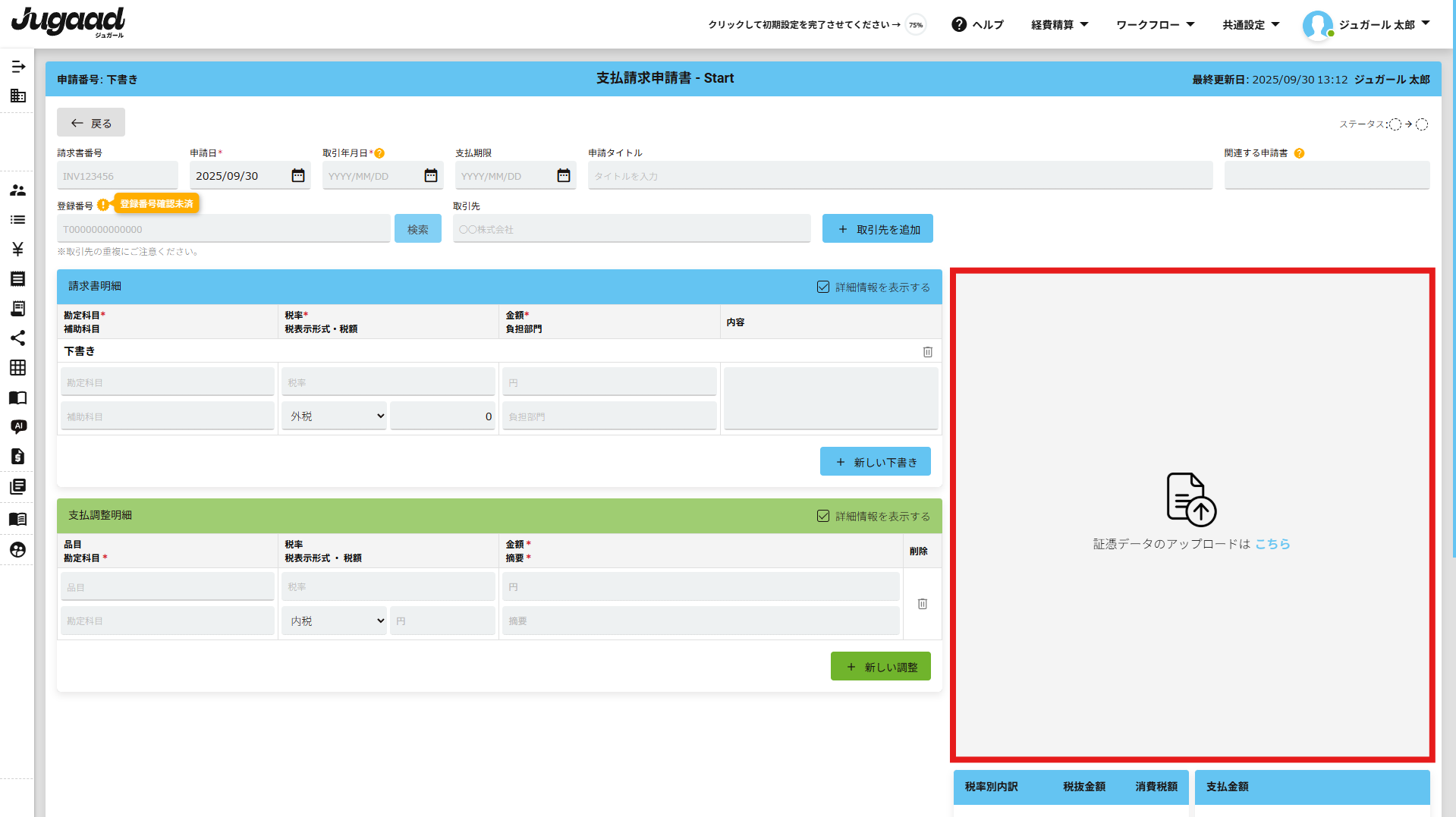The height and width of the screenshot is (817, 1456).
Task: Toggle 詳細情報を表示する in 支払調整明細
Action: tap(823, 516)
